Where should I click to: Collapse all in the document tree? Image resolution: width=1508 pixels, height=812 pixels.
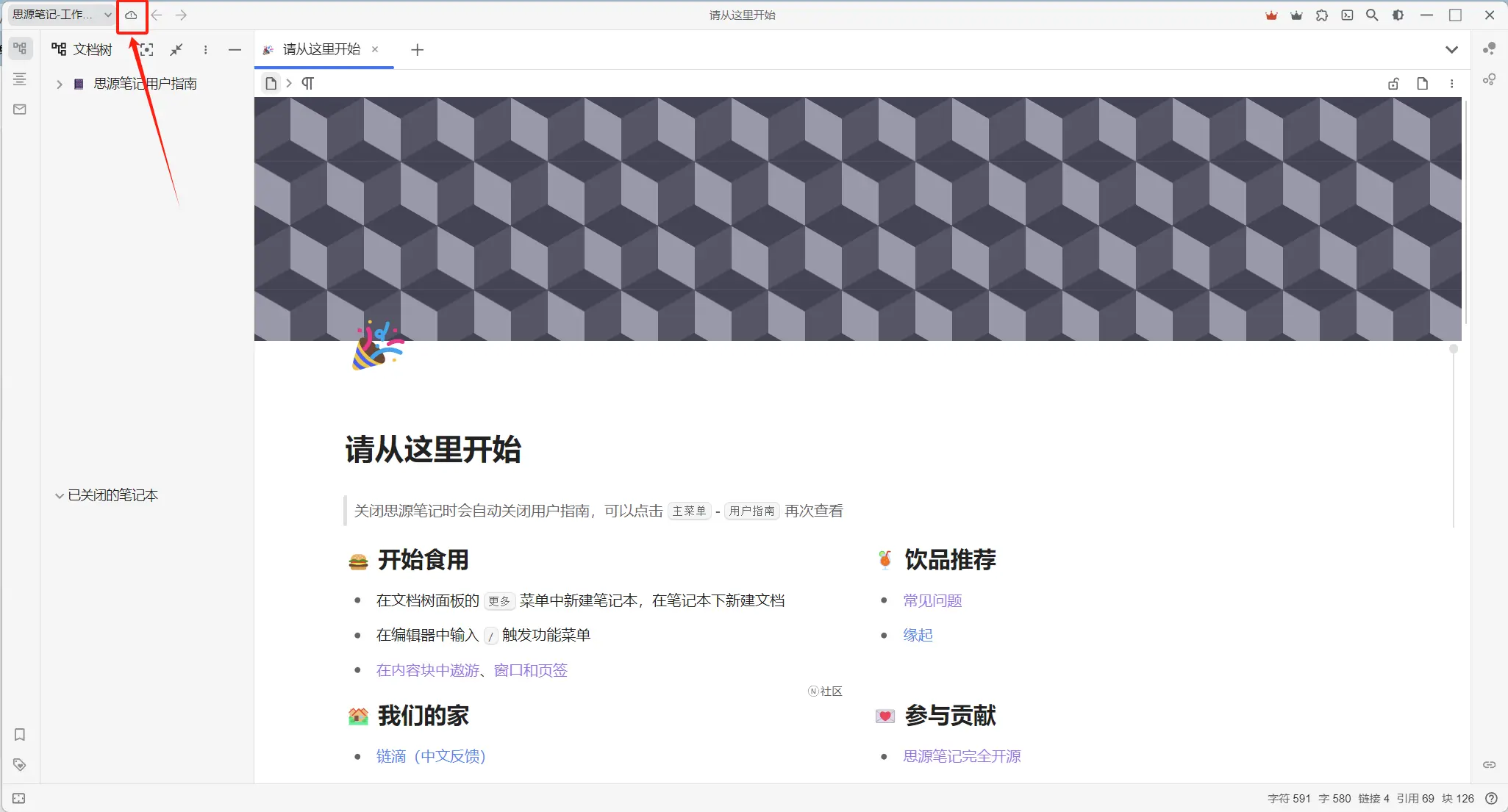[176, 50]
